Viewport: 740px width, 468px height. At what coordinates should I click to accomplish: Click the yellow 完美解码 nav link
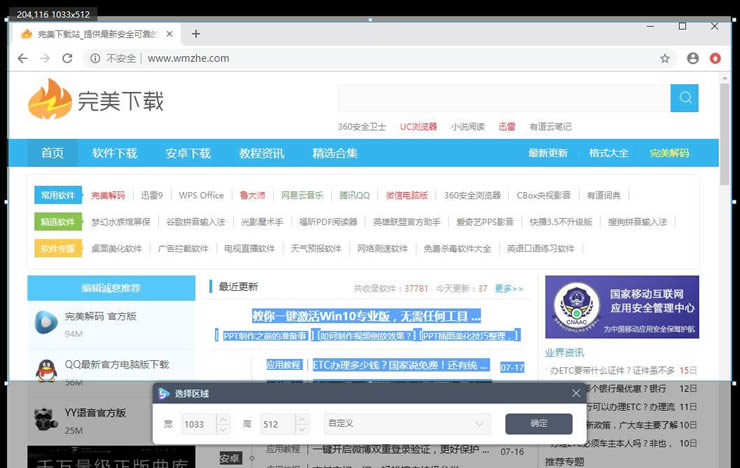(x=669, y=153)
